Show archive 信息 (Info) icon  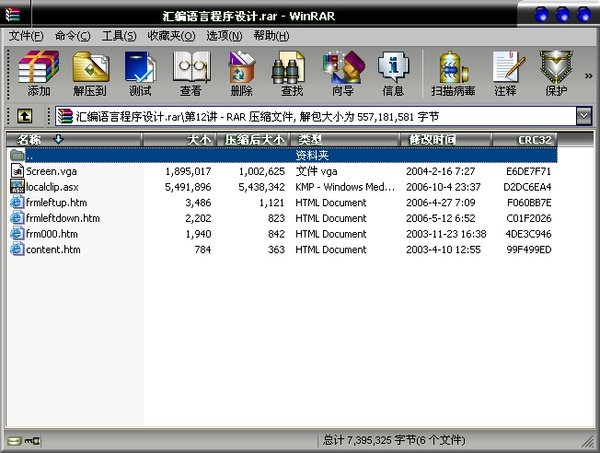pos(393,72)
